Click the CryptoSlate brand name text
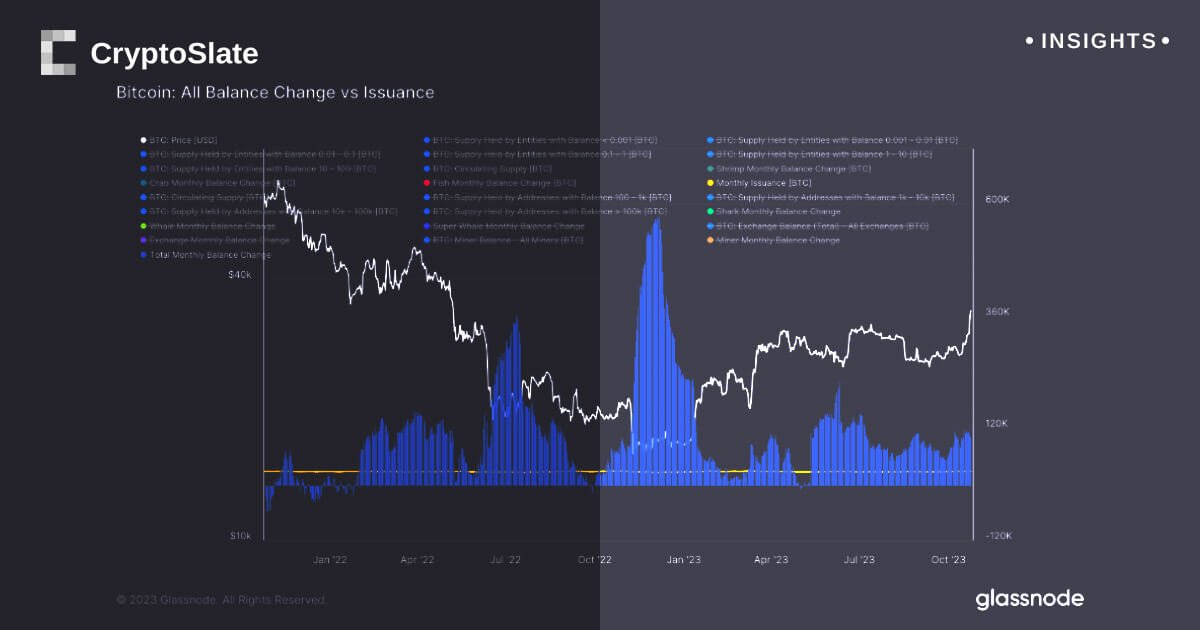 point(174,54)
